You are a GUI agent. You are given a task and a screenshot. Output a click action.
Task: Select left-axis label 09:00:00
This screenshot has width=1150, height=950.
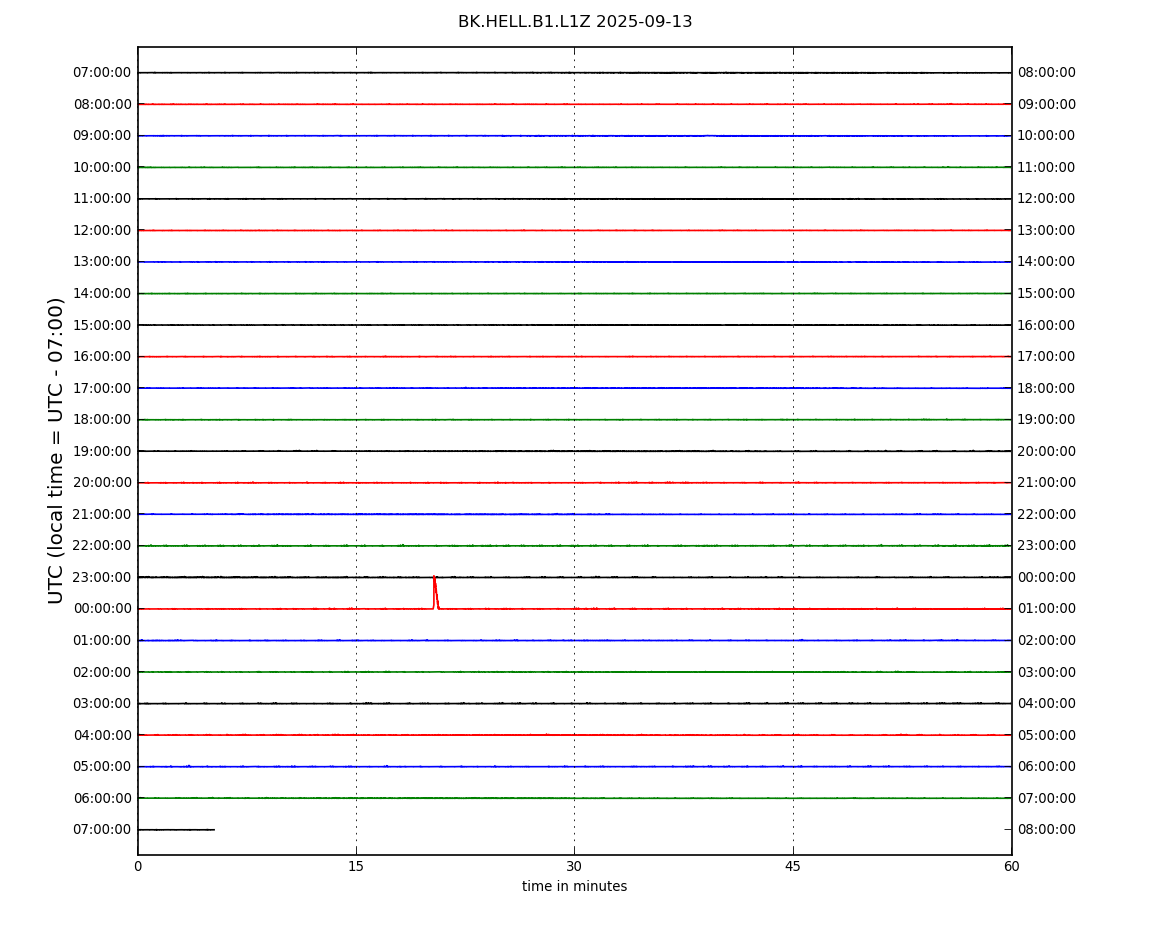[102, 136]
